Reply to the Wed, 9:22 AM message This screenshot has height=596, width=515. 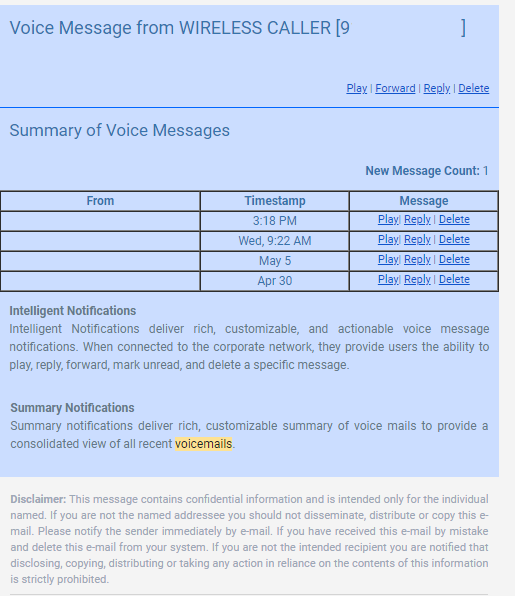417,239
